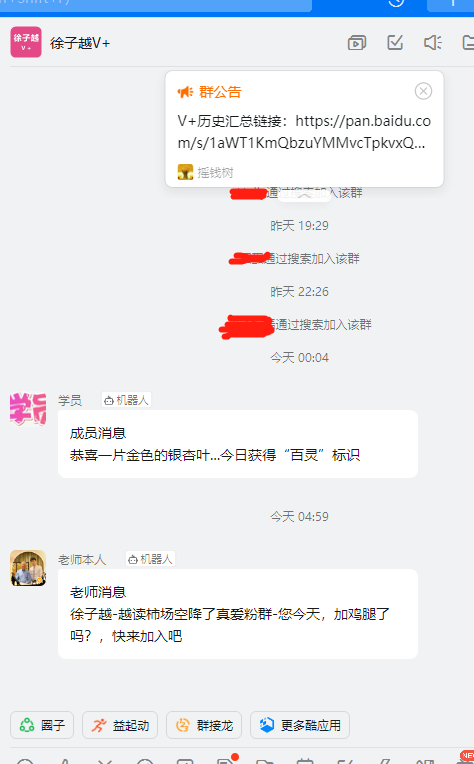Click the 机器人 tag beside 老师本人
The width and height of the screenshot is (474, 764).
(150, 559)
